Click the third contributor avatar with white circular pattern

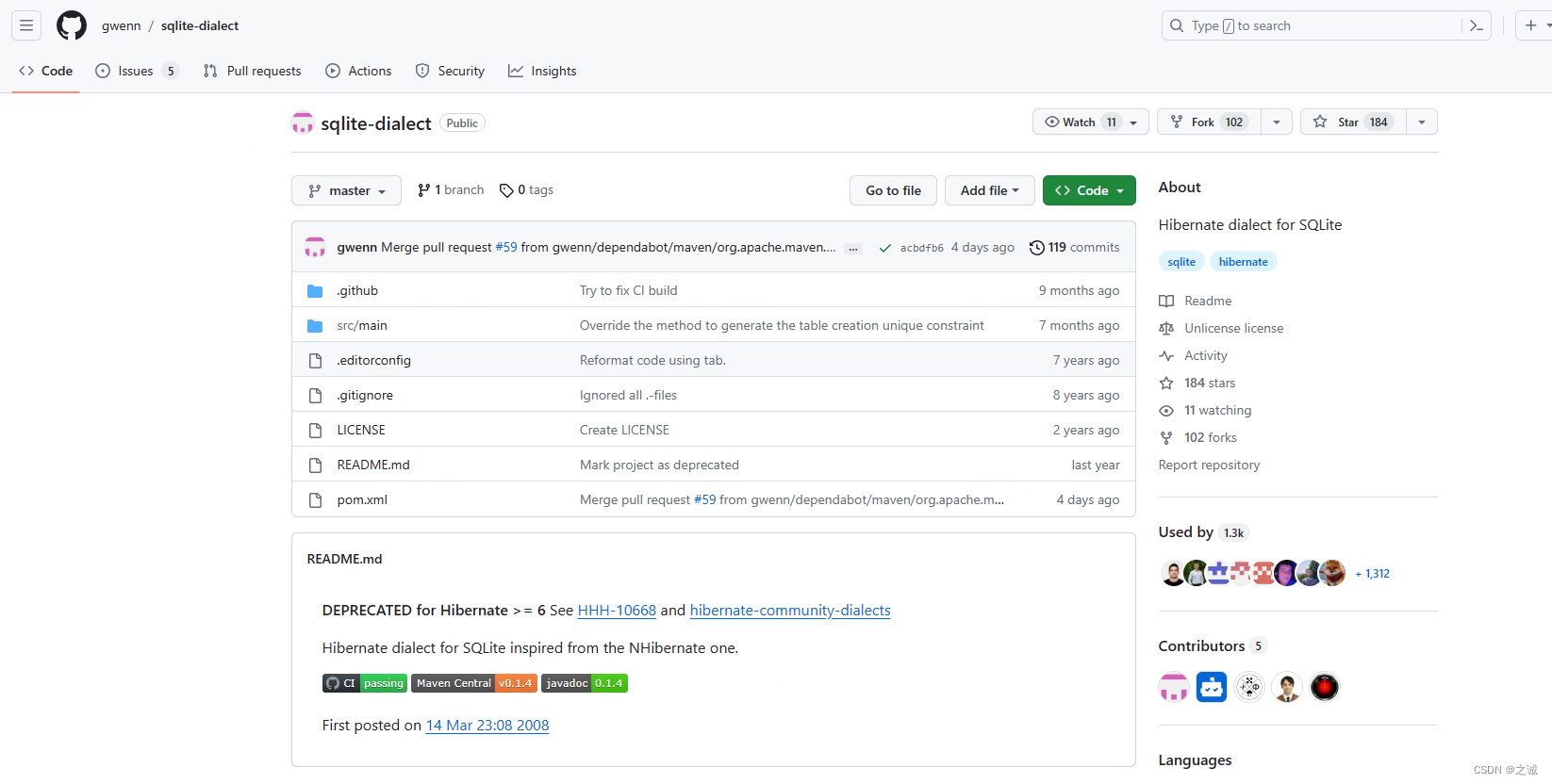(x=1249, y=687)
